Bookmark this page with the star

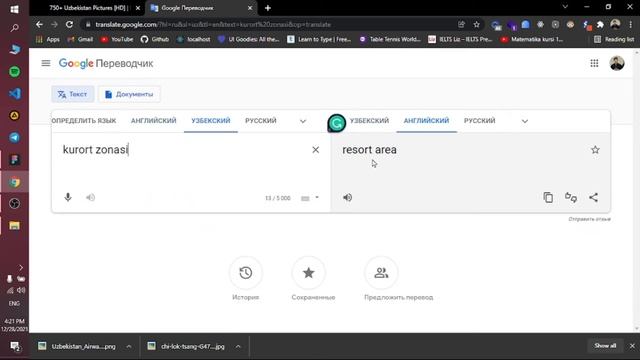476,24
